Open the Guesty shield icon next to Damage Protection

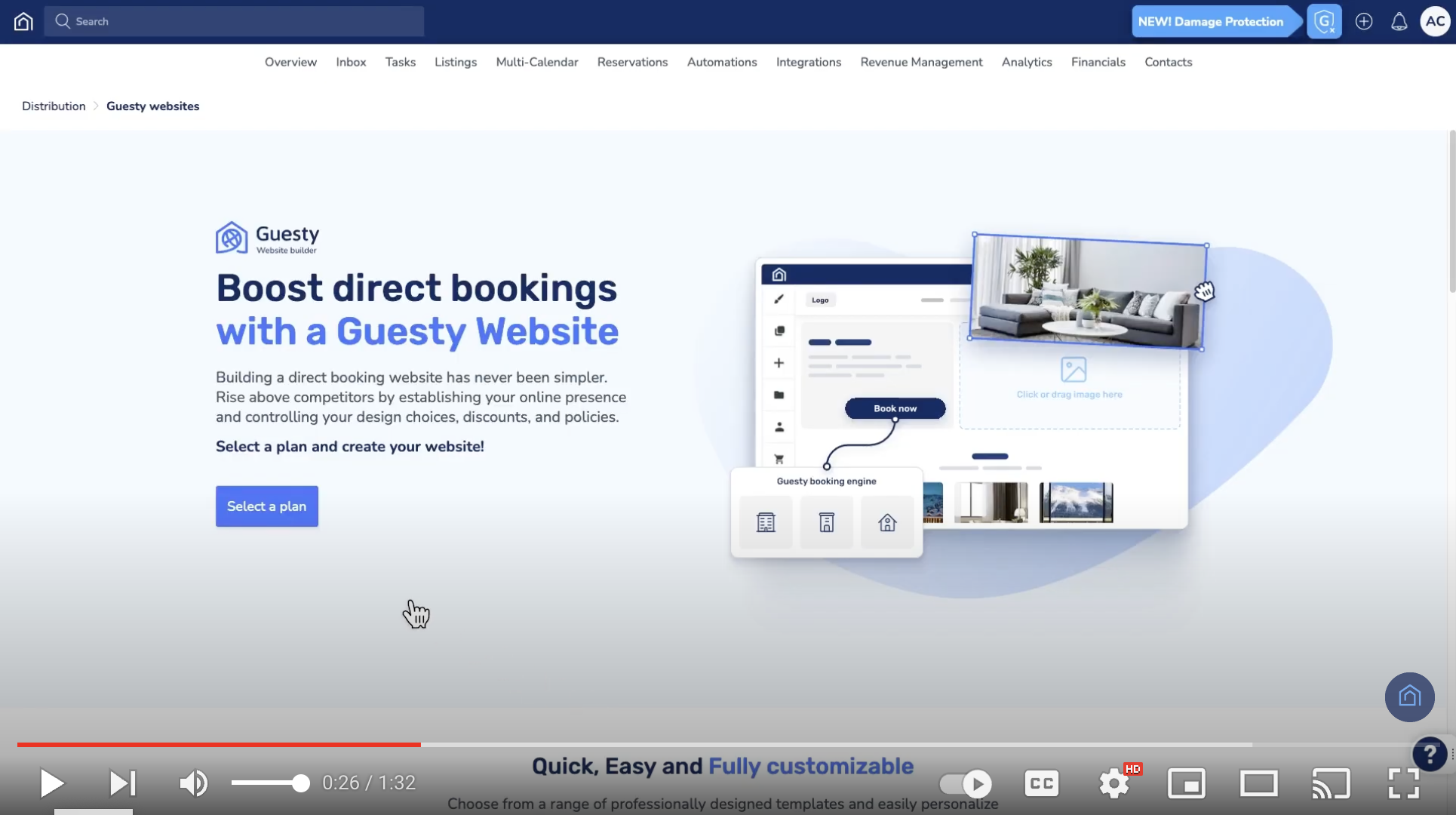(1324, 21)
